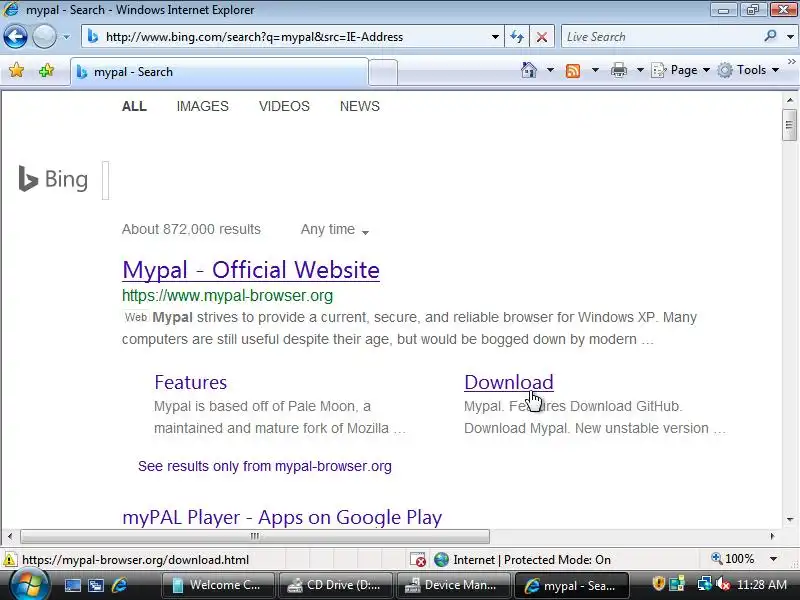
Task: Click the Bing logo
Action: click(x=53, y=179)
